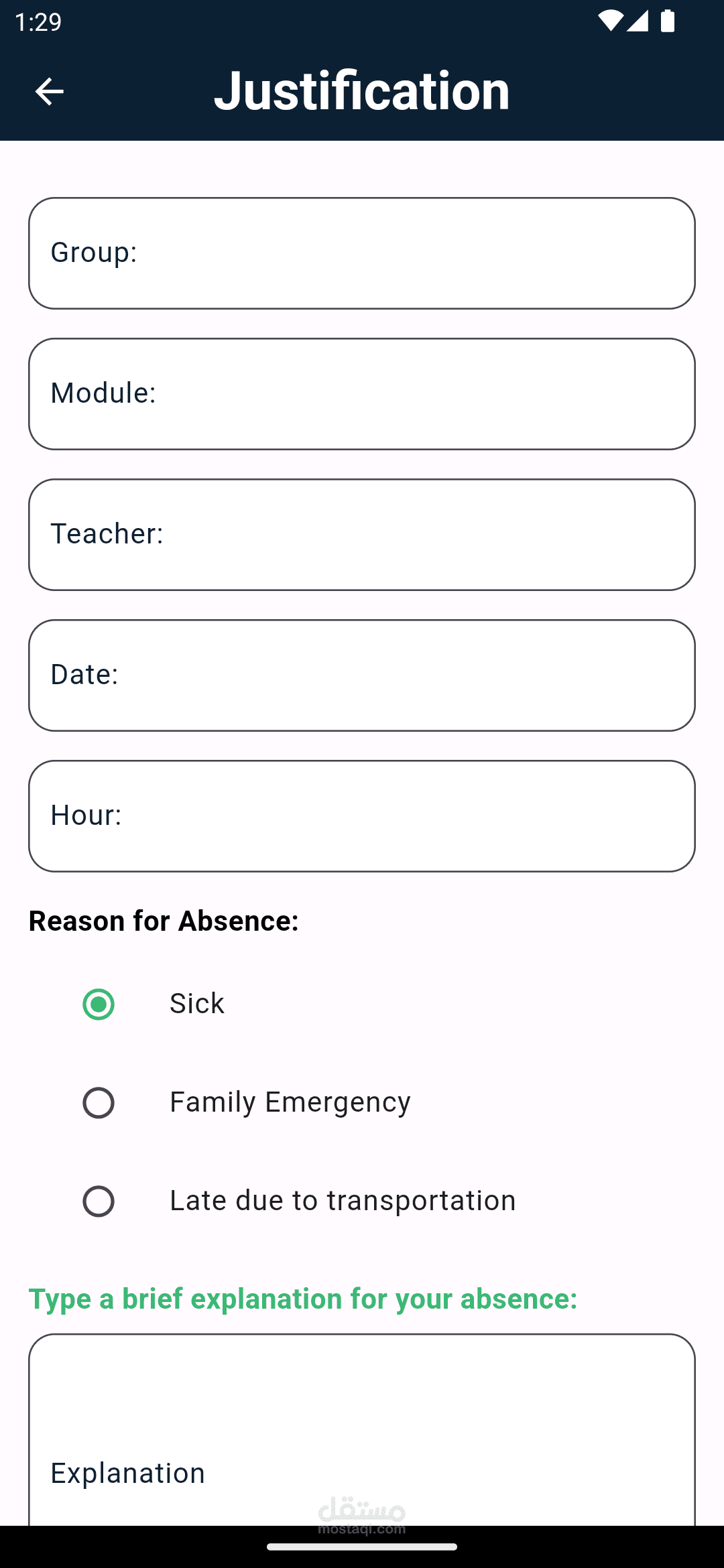
Task: Click the 1:29 clock in status bar
Action: click(x=38, y=22)
